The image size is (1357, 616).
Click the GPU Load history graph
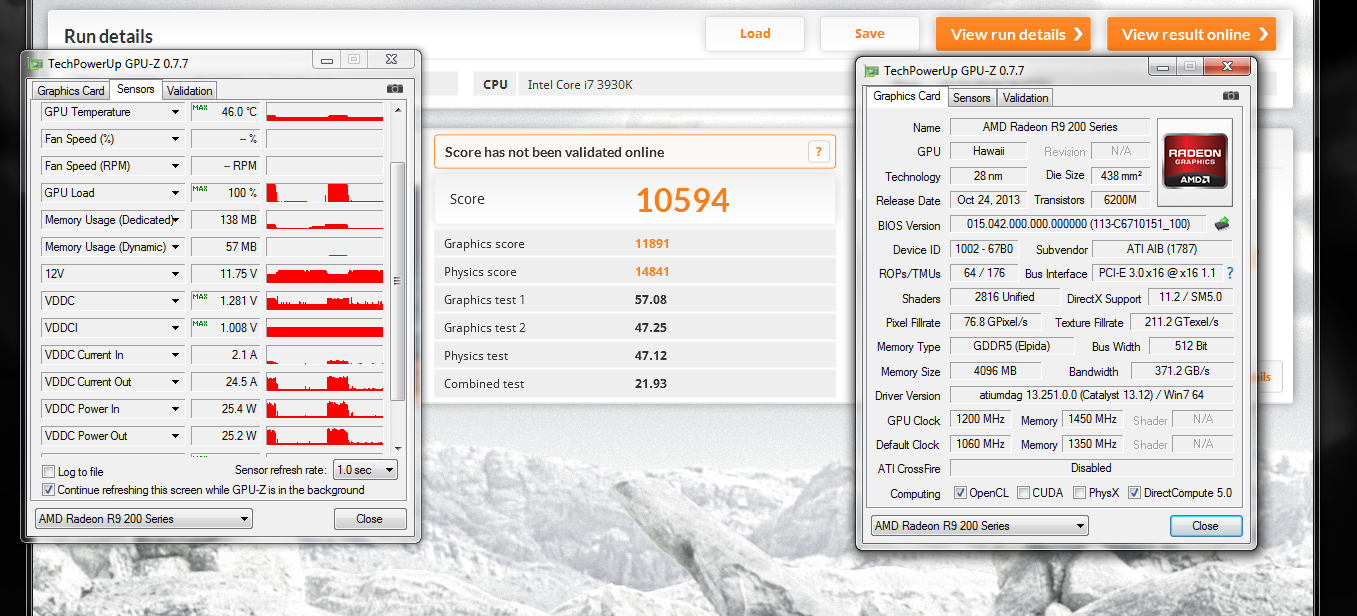[x=325, y=193]
